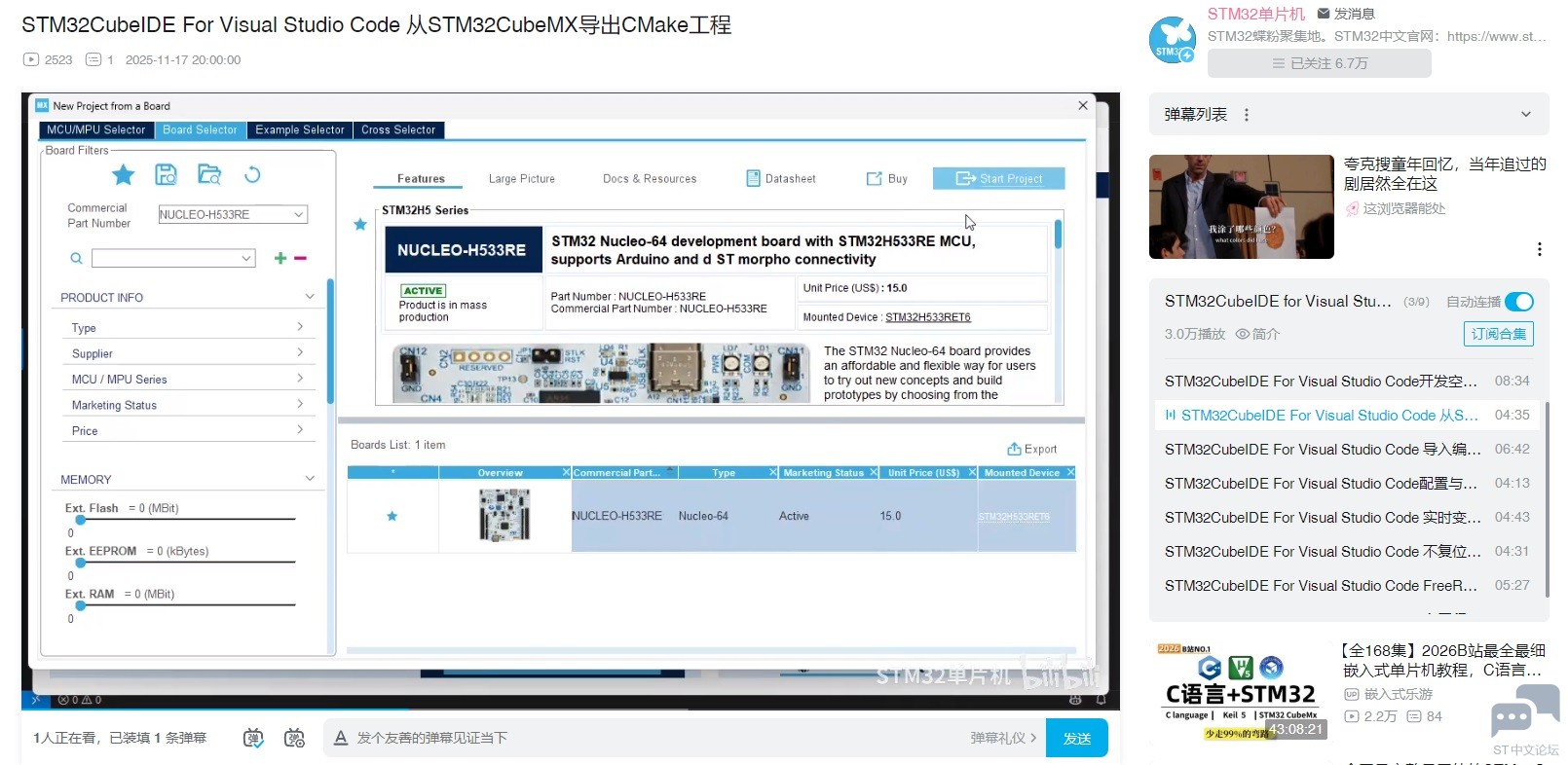Open the C语言+STM32 course thumbnail
1568x765 pixels.
click(1242, 689)
